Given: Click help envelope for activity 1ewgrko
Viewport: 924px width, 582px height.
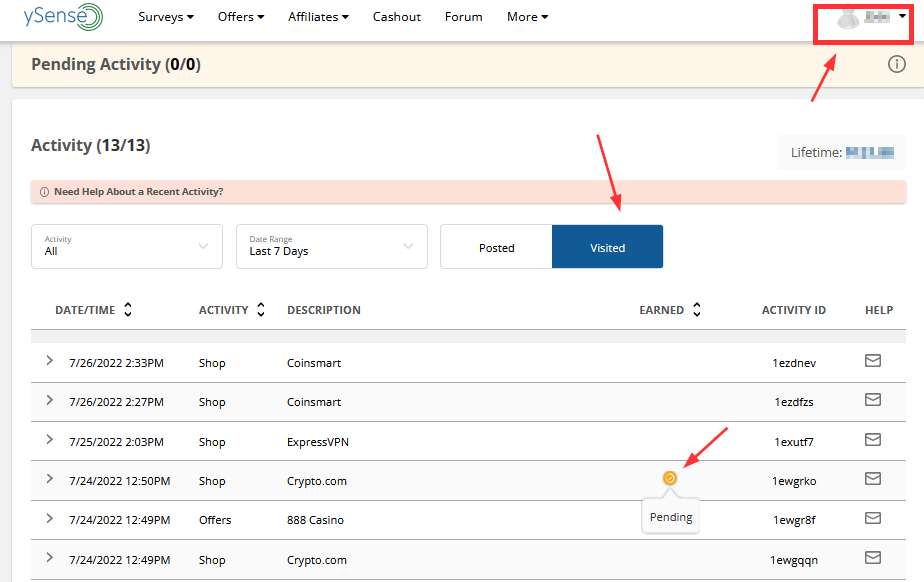Looking at the screenshot, I should 873,479.
